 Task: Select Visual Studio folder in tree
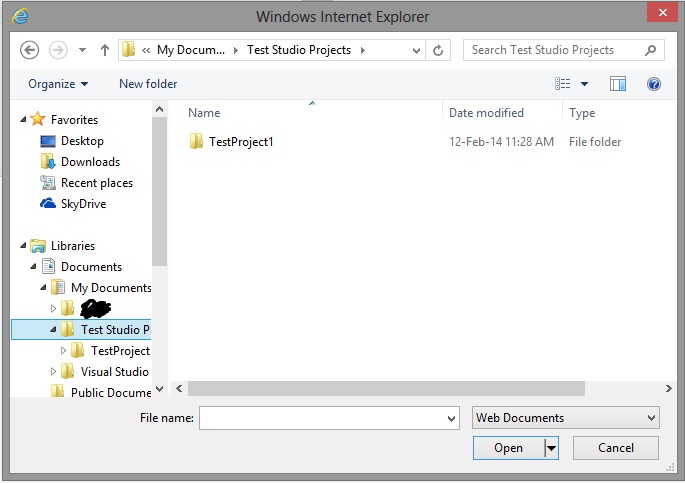point(114,372)
